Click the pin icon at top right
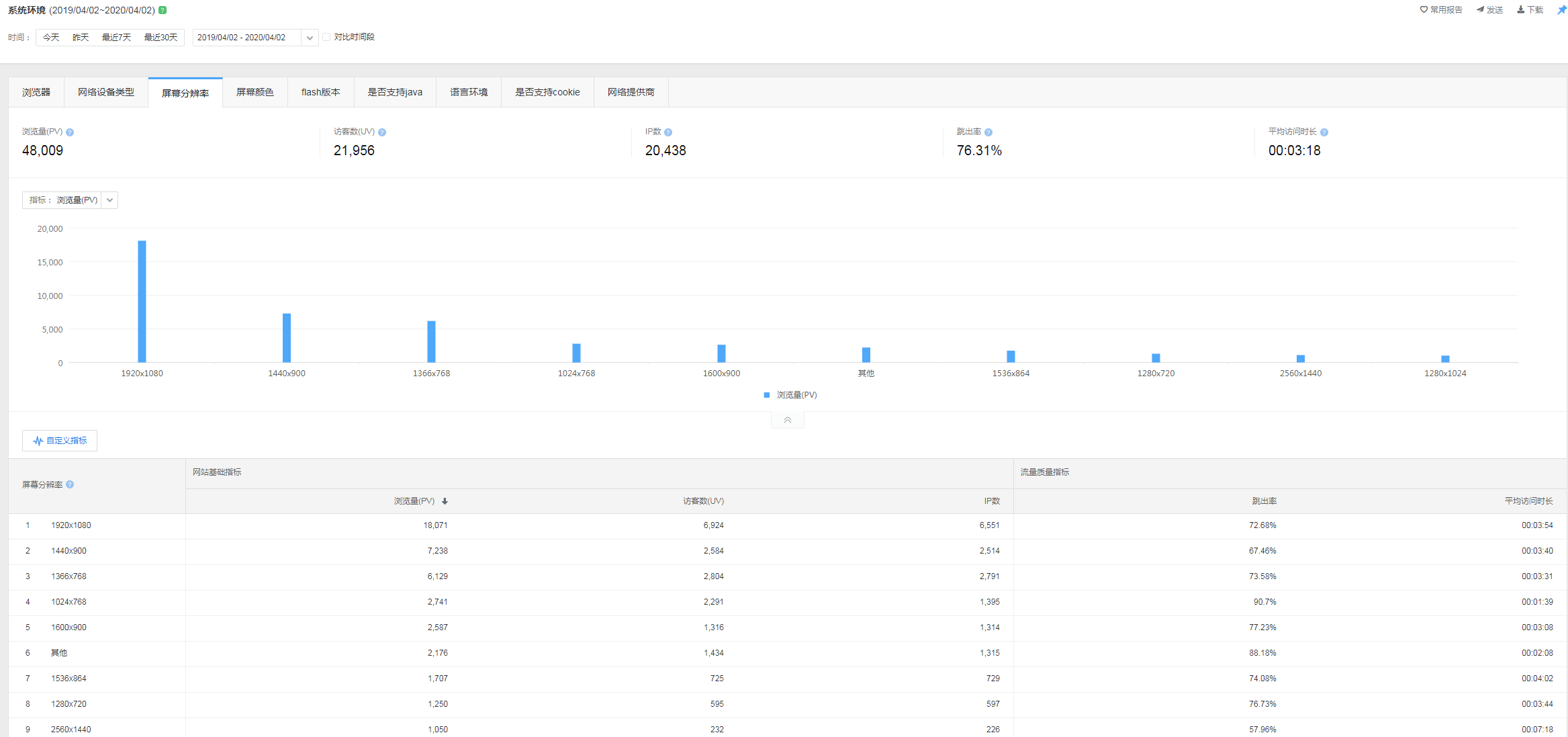The width and height of the screenshot is (1568, 737). tap(1561, 10)
